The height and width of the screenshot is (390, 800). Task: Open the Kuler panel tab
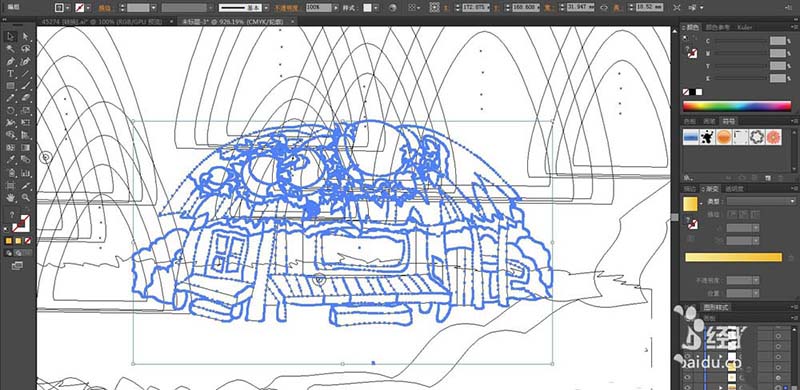744,27
